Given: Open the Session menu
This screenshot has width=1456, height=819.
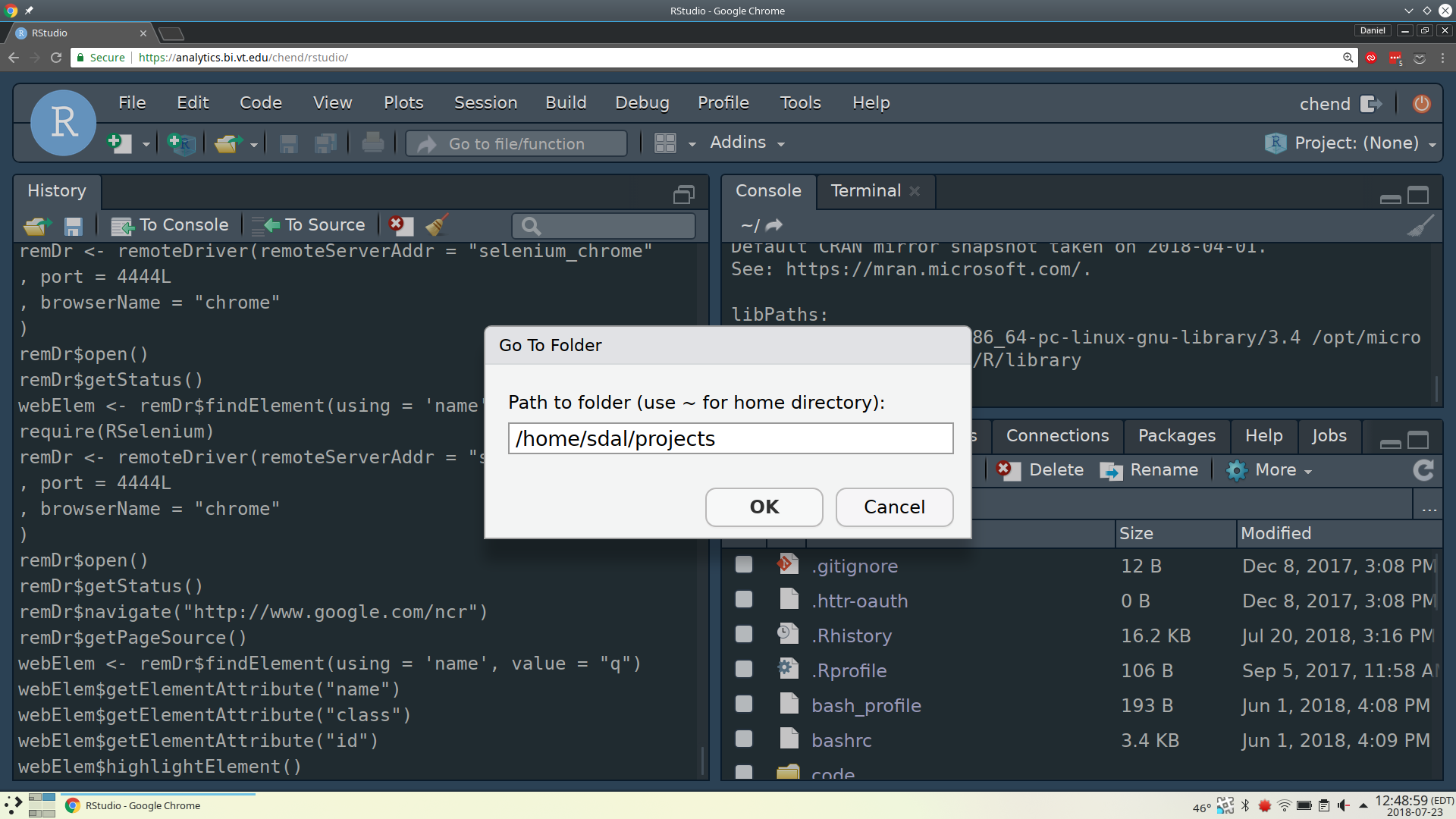Looking at the screenshot, I should click(485, 102).
